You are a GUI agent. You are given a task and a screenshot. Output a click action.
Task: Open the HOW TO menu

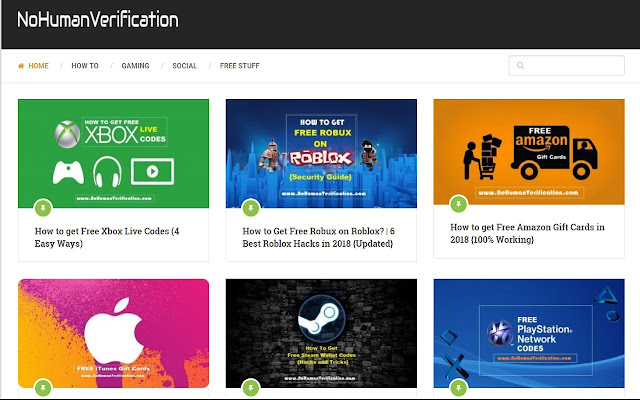85,66
